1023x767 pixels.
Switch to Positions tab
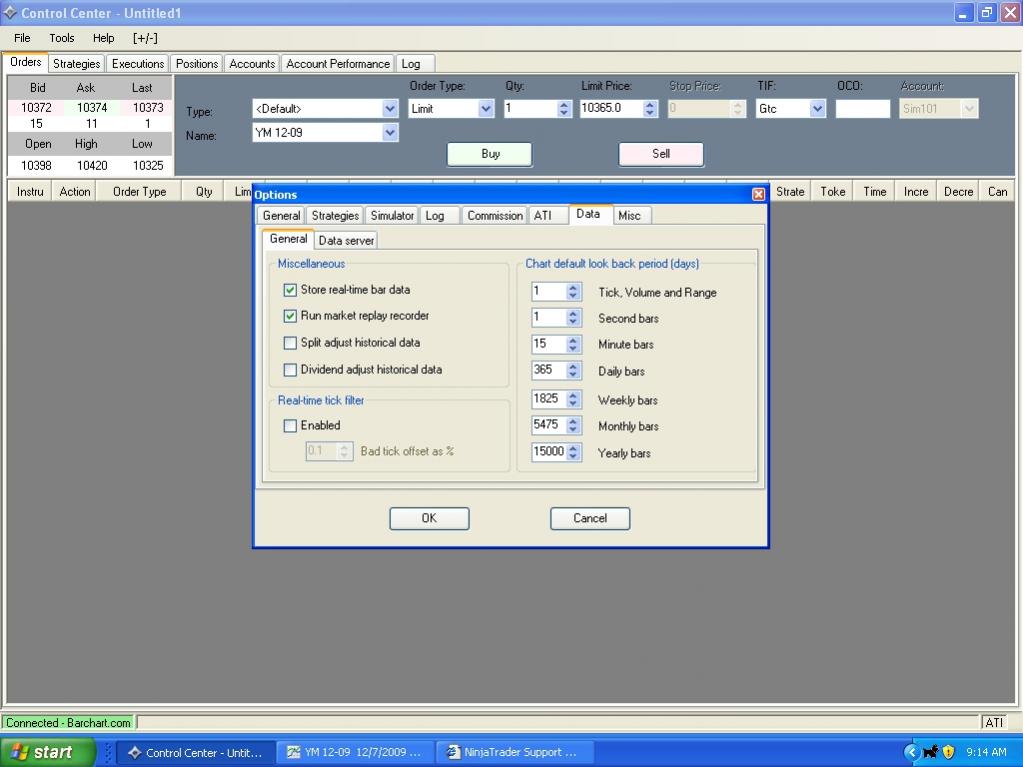[196, 63]
